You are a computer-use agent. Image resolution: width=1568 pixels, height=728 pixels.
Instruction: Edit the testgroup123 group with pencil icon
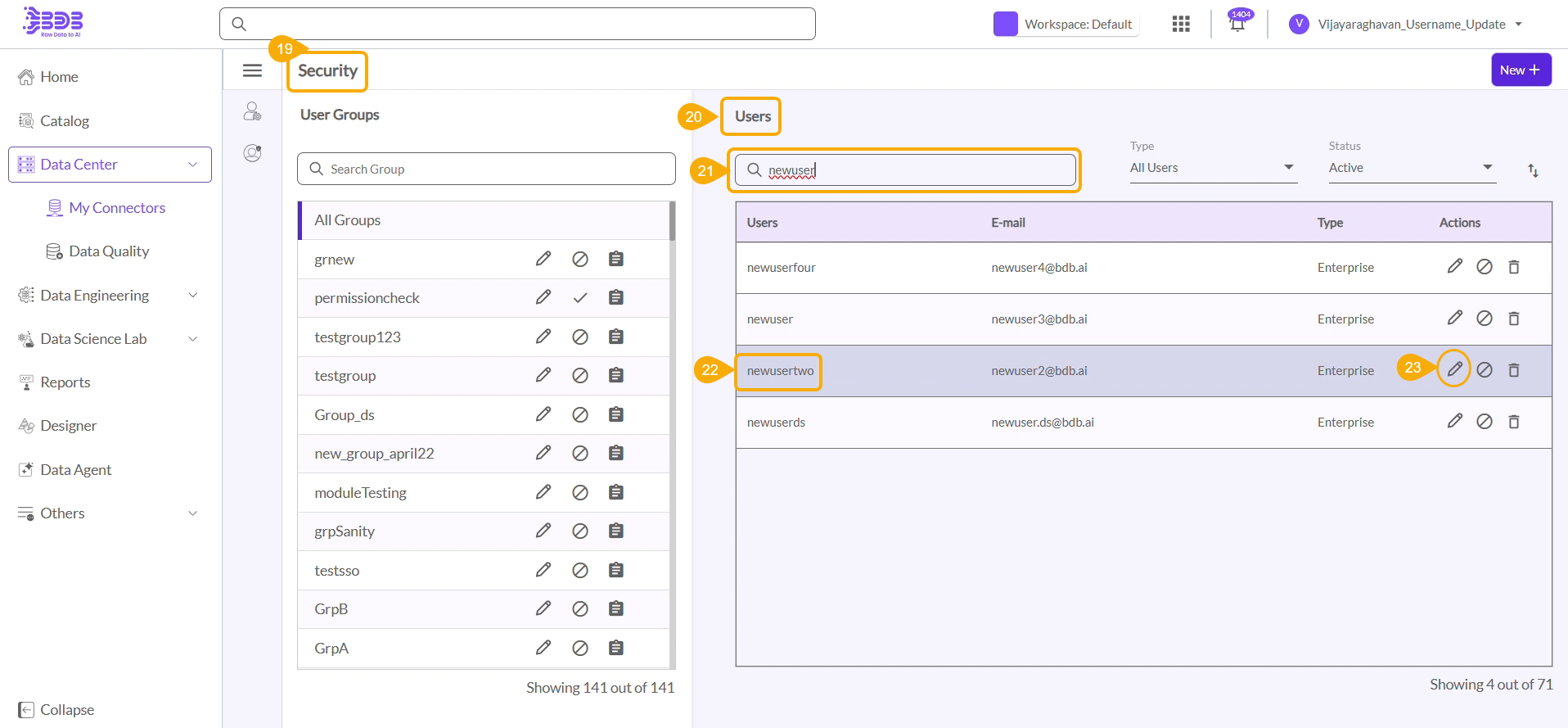click(x=543, y=337)
